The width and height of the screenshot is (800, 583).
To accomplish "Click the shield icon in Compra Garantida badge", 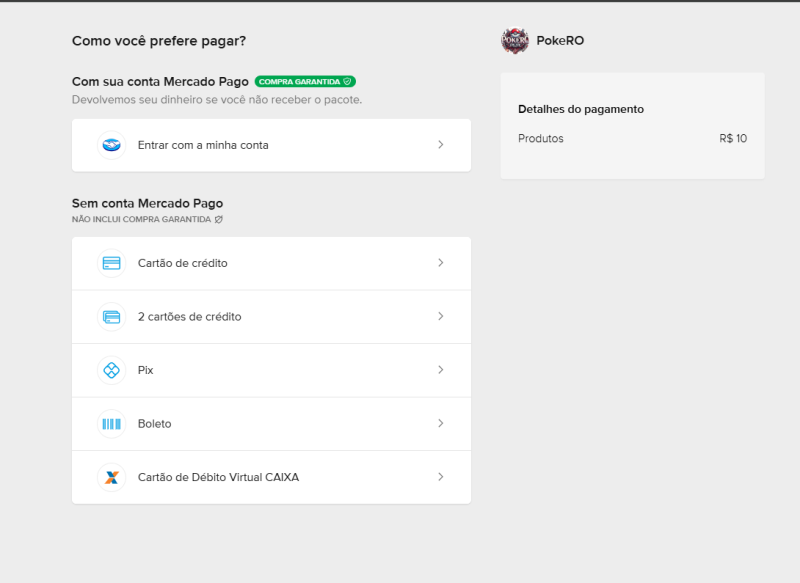I will click(x=347, y=82).
